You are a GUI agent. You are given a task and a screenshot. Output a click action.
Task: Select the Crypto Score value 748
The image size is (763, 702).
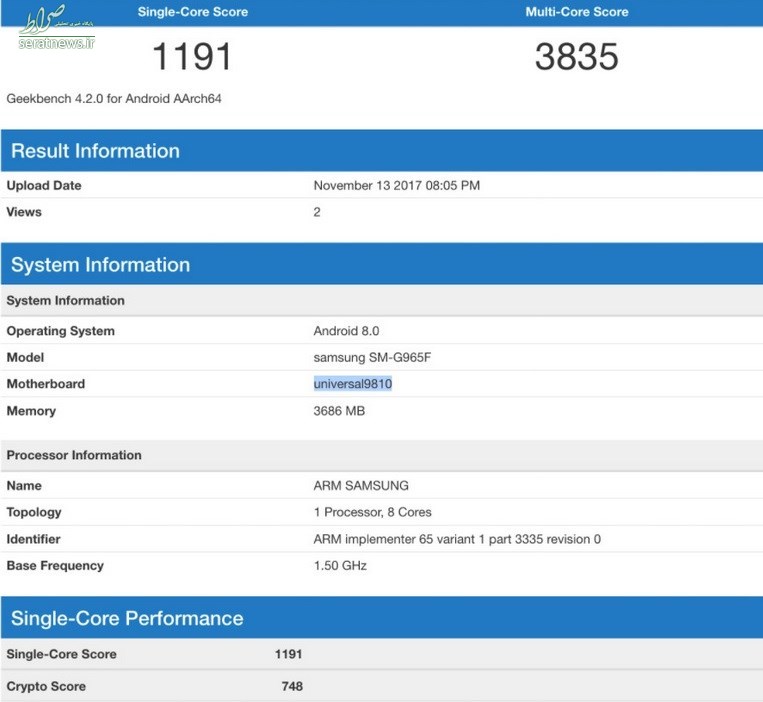[x=292, y=686]
